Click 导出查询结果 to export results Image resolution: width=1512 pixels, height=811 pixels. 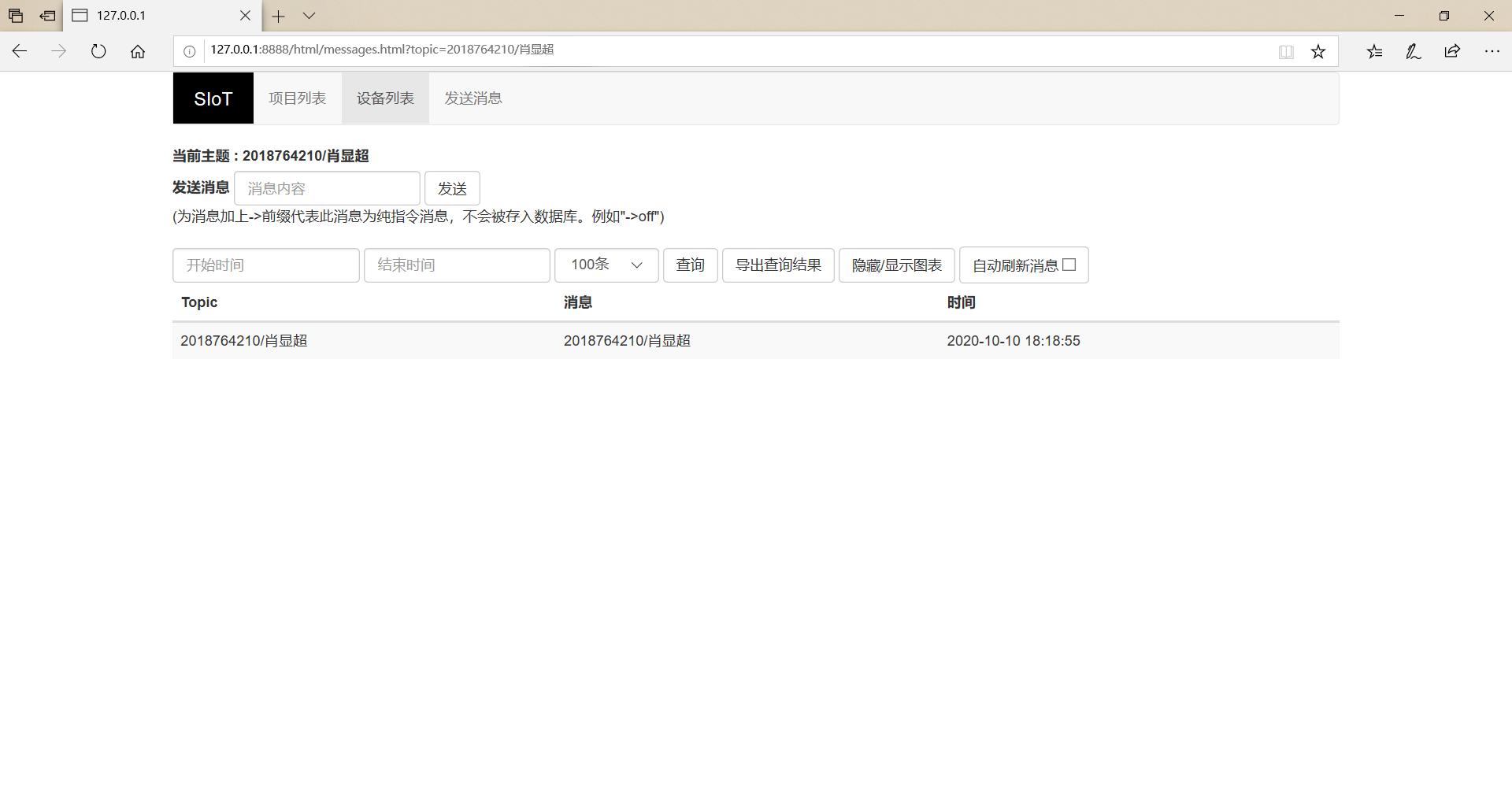click(x=777, y=265)
